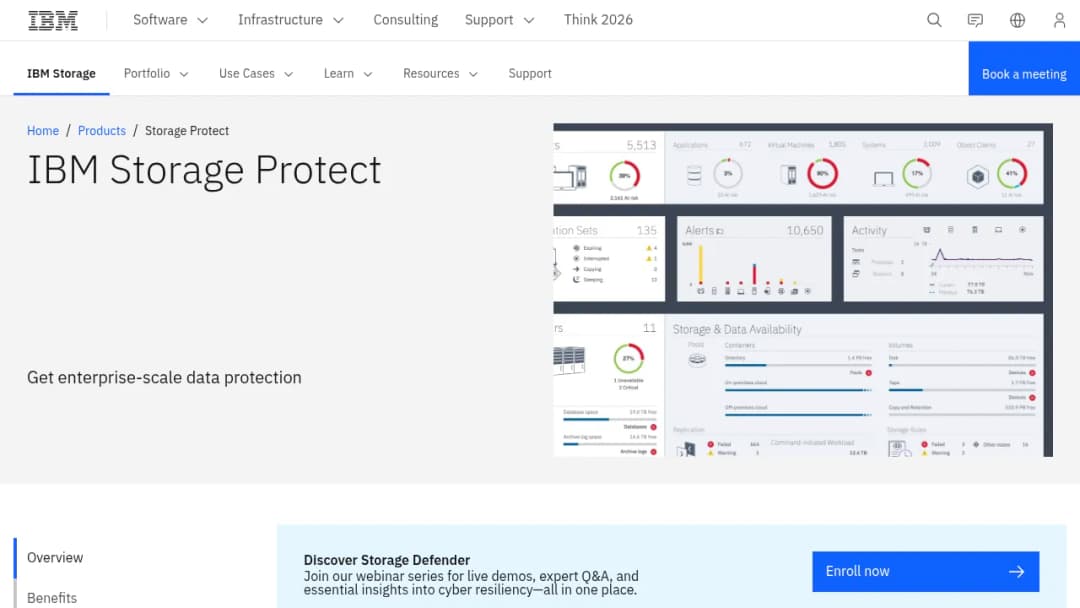Click 'Get enterprise-scale data protection' text

pyautogui.click(x=164, y=377)
